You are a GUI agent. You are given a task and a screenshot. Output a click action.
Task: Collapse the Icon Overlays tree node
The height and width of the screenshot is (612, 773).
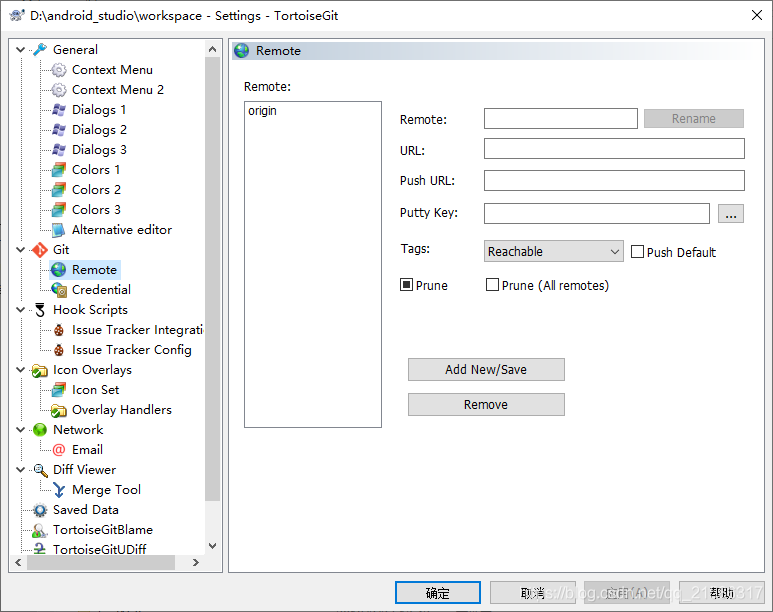click(21, 370)
